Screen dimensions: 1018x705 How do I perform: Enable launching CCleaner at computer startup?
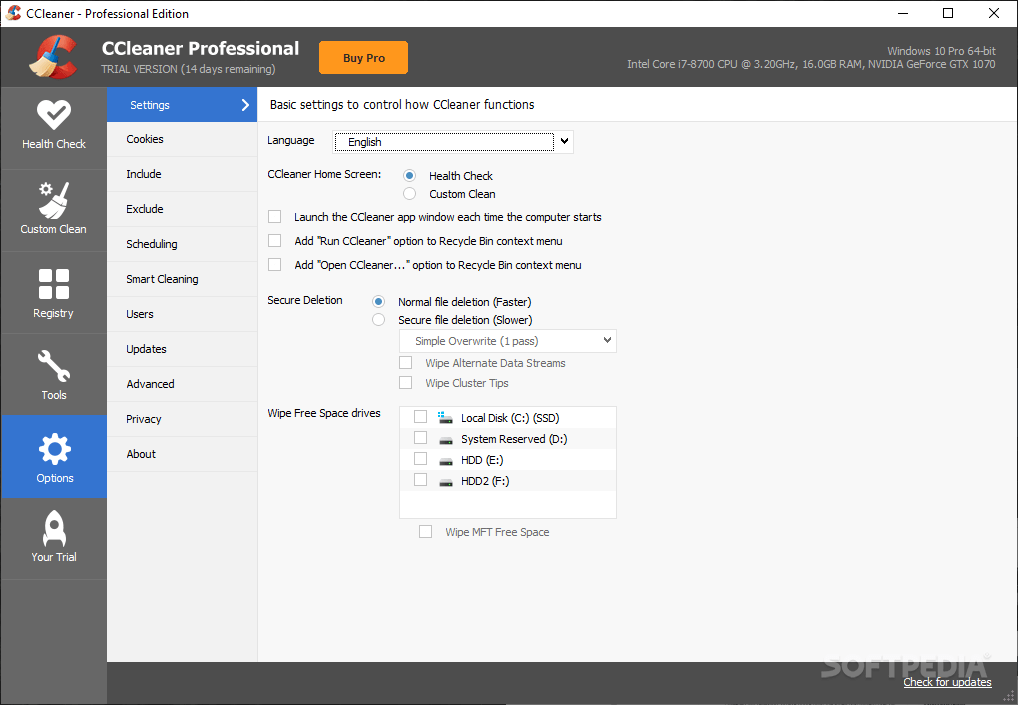274,216
